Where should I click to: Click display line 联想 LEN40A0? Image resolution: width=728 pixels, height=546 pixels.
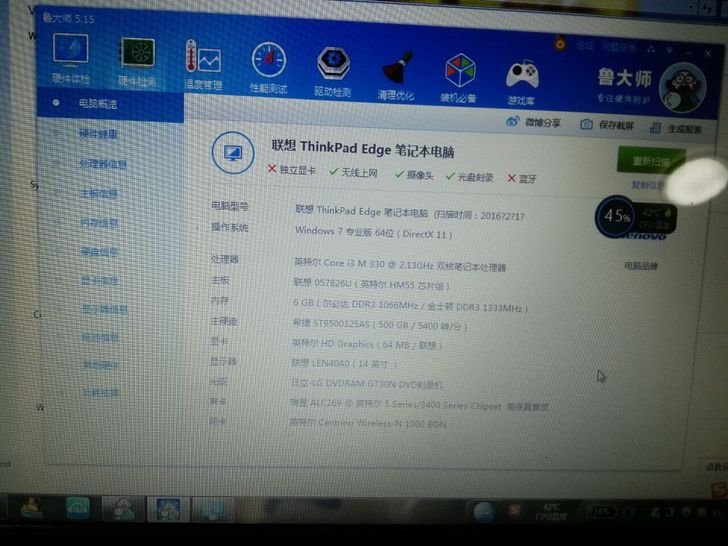344,364
